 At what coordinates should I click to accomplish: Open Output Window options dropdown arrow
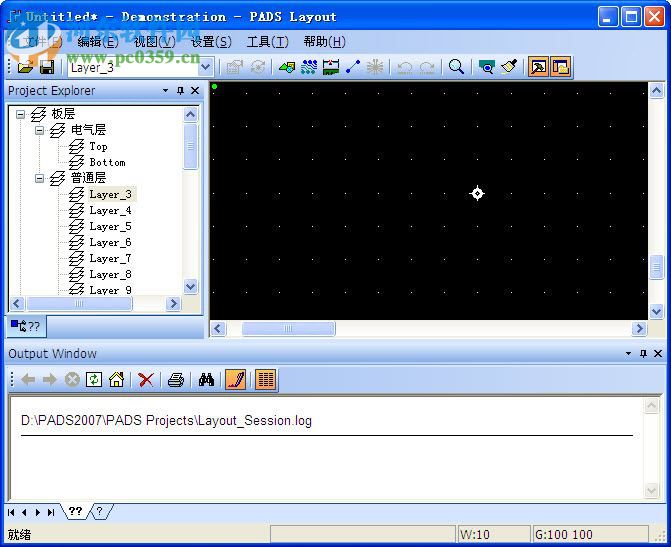pyautogui.click(x=628, y=354)
